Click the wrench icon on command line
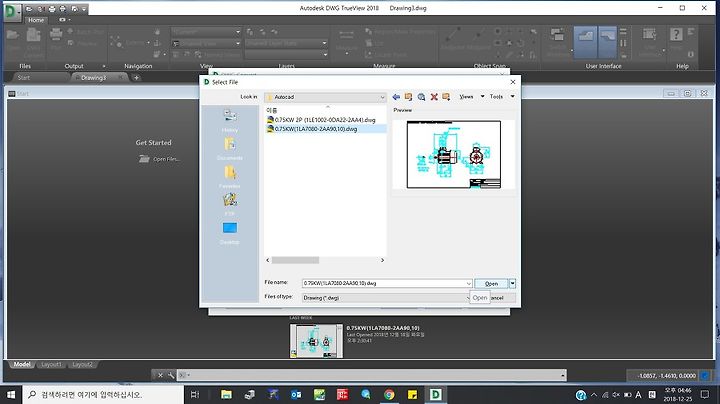This screenshot has width=720, height=404. coord(171,375)
